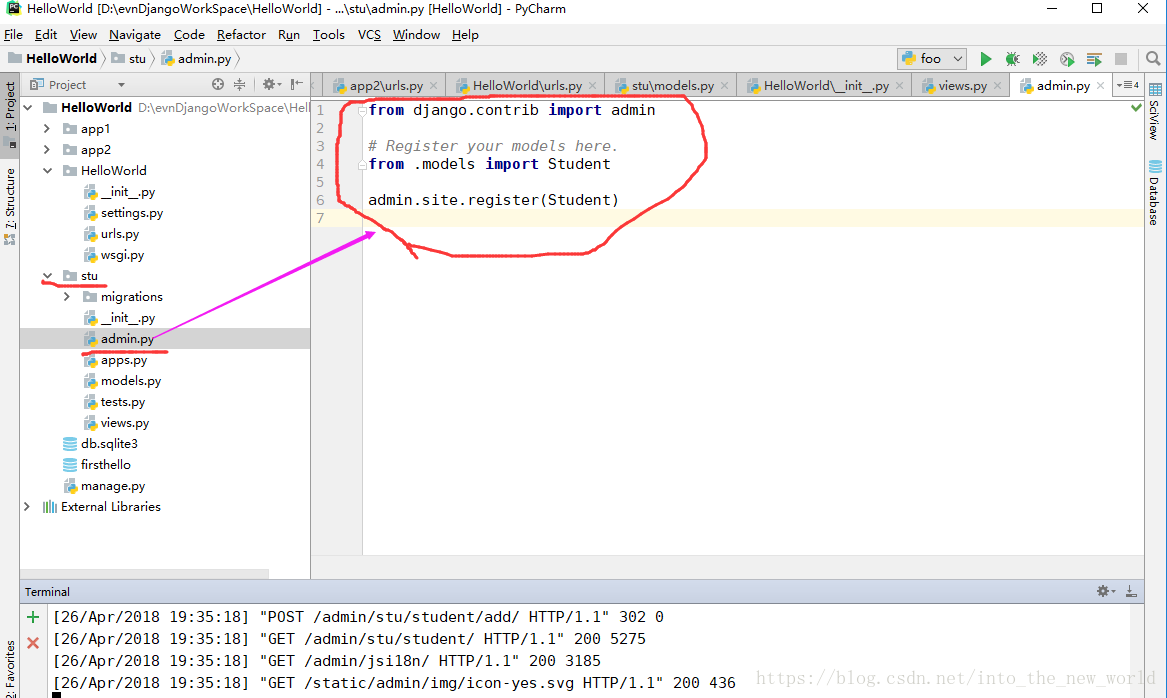This screenshot has width=1167, height=698.
Task: Select manage.py in project tree
Action: (112, 485)
